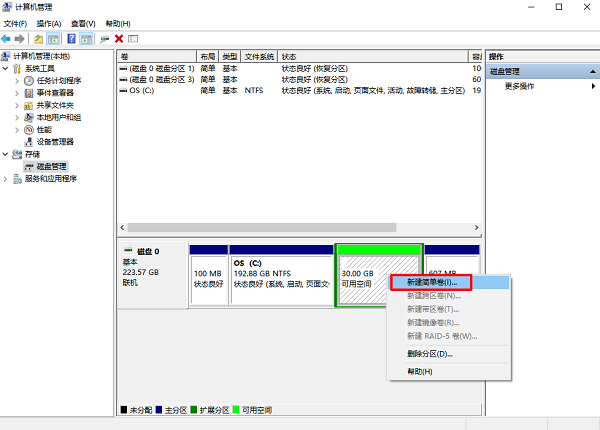Open the 操作(A) menu

pos(49,24)
